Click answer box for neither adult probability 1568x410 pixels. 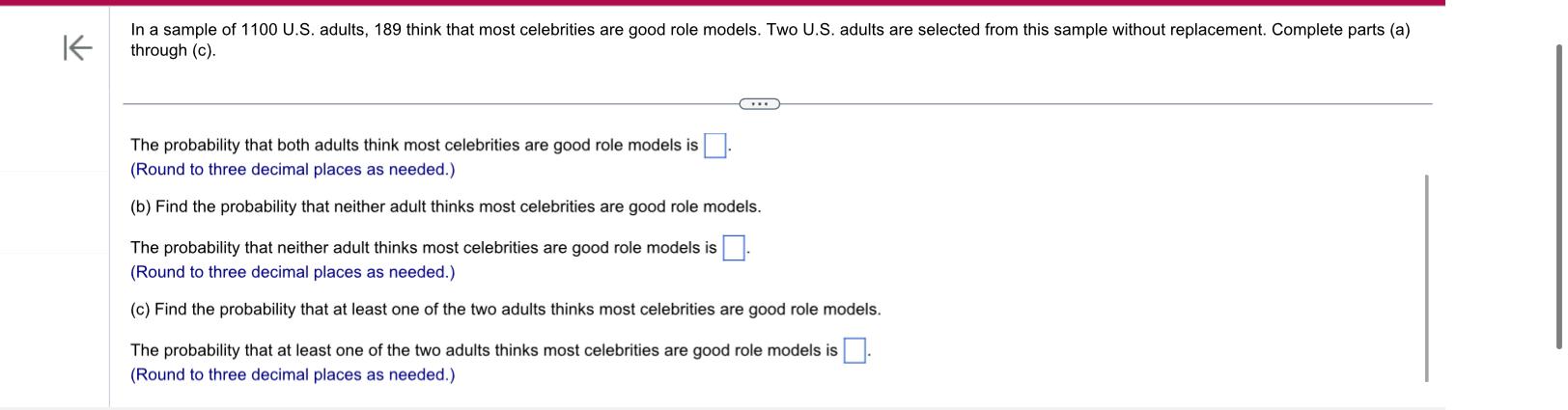click(734, 248)
